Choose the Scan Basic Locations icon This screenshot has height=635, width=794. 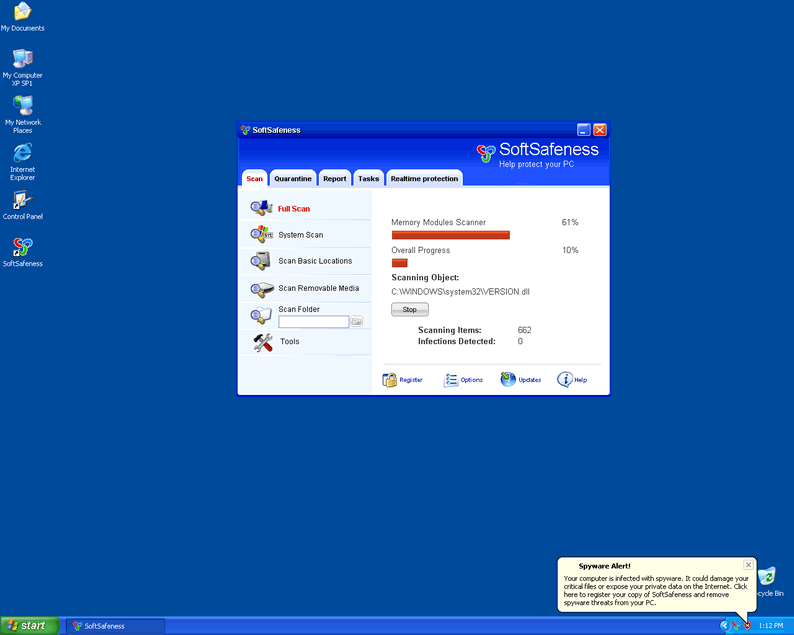[x=261, y=261]
